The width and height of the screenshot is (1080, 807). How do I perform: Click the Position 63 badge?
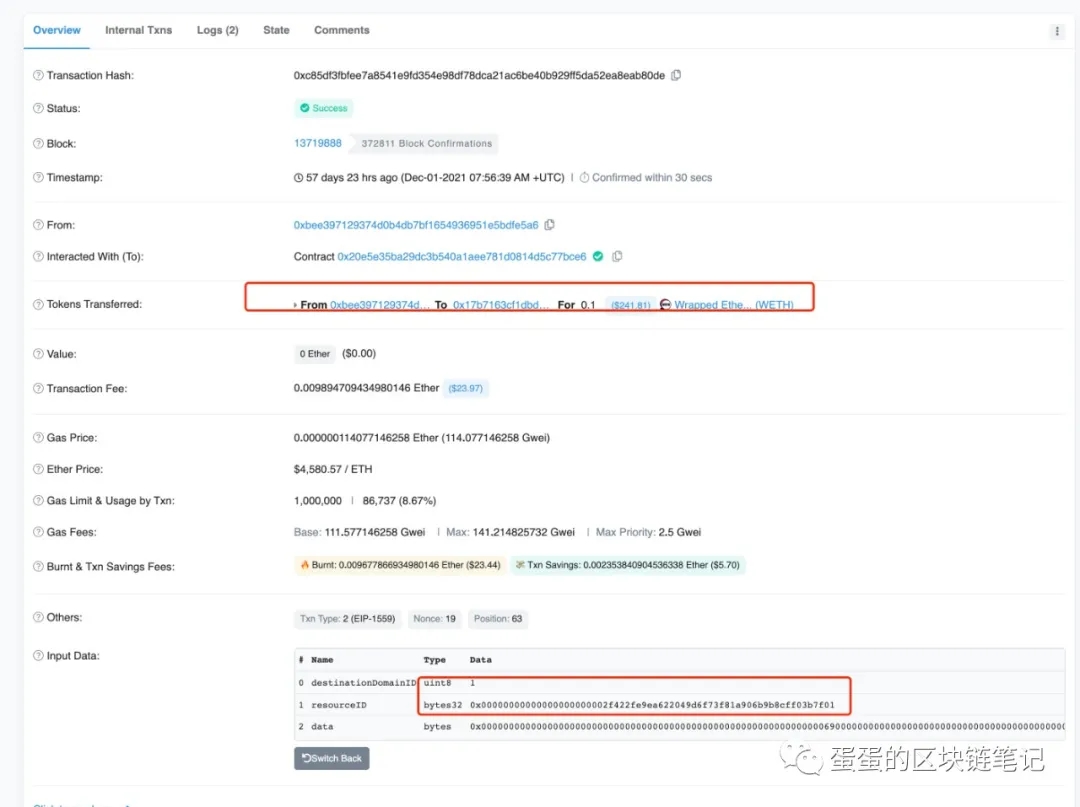498,618
